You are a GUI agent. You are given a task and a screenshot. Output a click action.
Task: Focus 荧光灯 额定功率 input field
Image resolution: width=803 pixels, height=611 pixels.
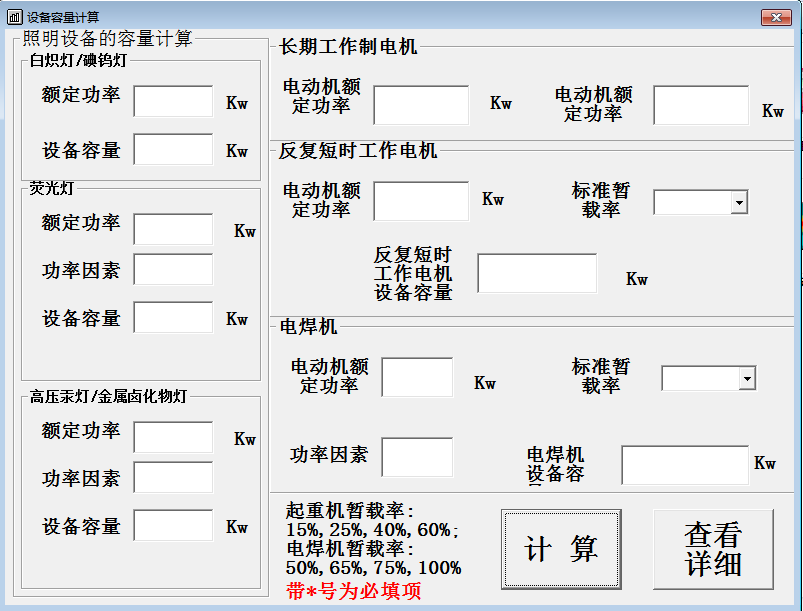click(x=173, y=229)
